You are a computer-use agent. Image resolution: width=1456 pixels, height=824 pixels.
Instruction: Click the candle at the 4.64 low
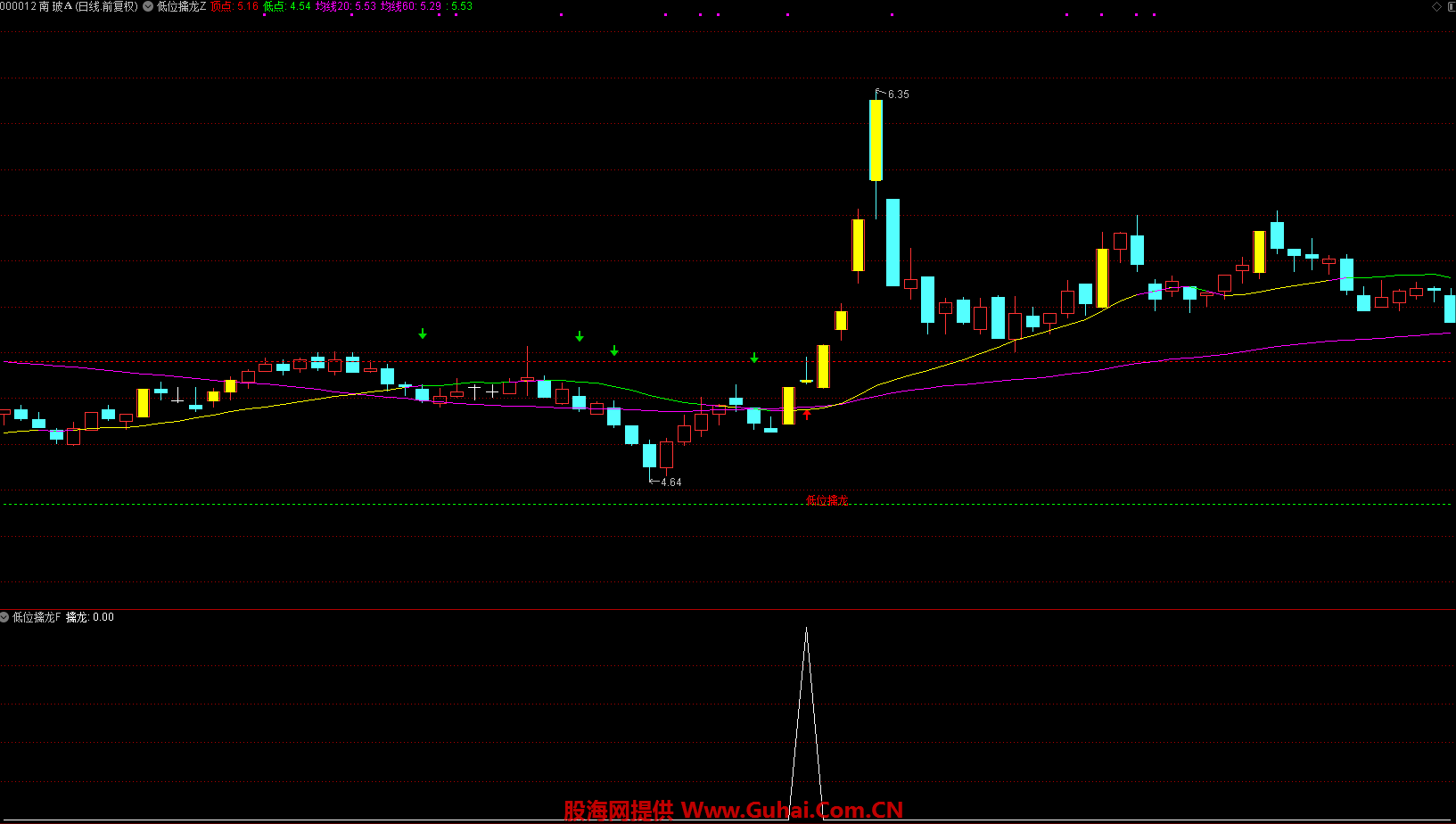(649, 457)
